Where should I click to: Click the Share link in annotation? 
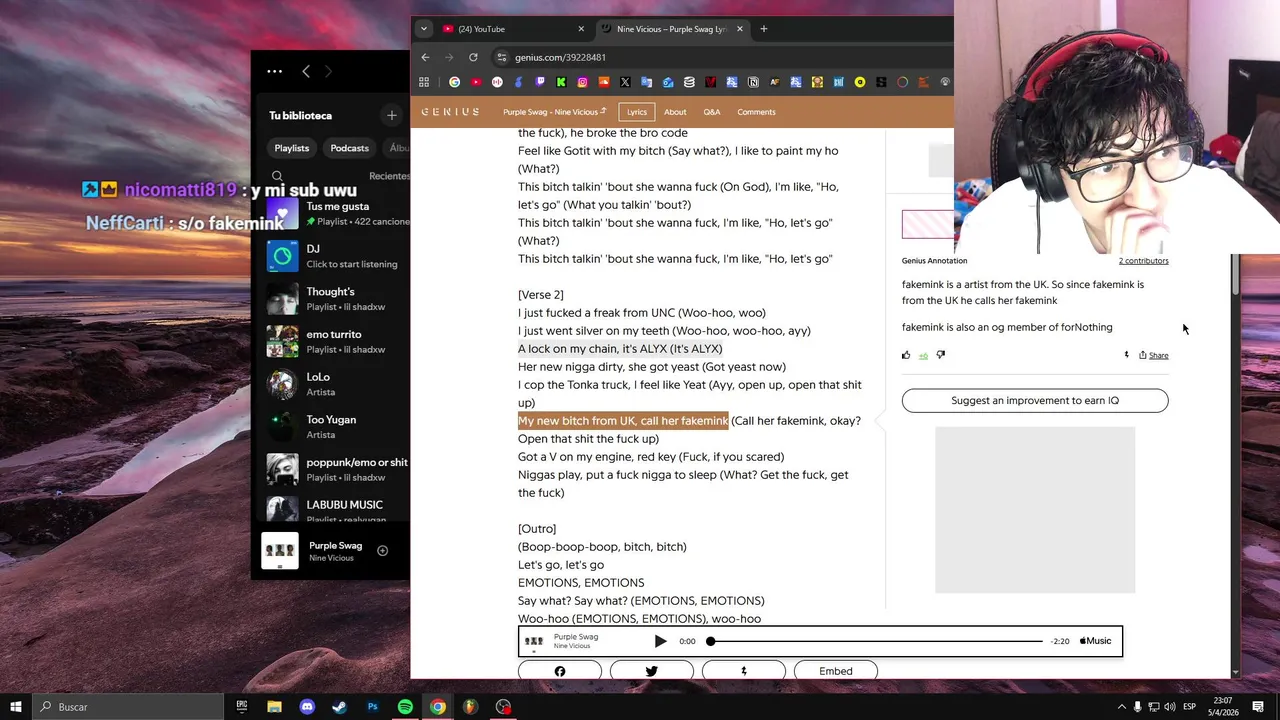(1153, 355)
